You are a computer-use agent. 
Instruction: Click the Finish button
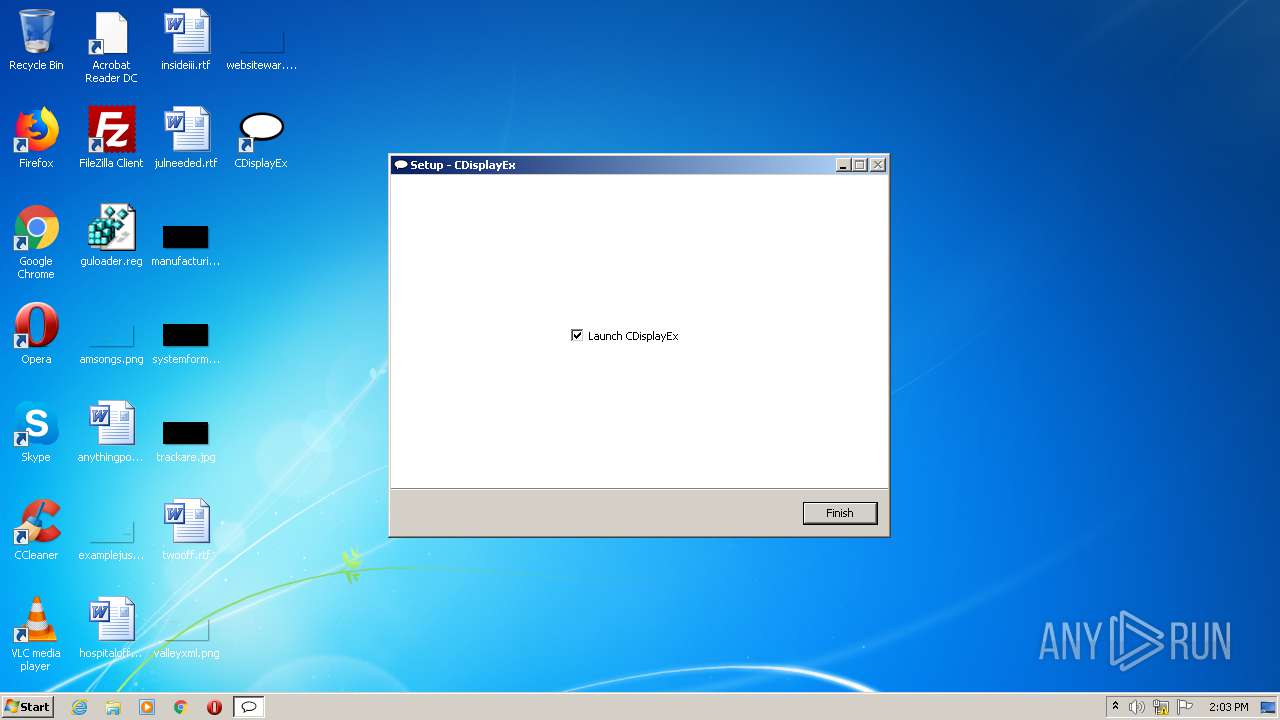840,513
